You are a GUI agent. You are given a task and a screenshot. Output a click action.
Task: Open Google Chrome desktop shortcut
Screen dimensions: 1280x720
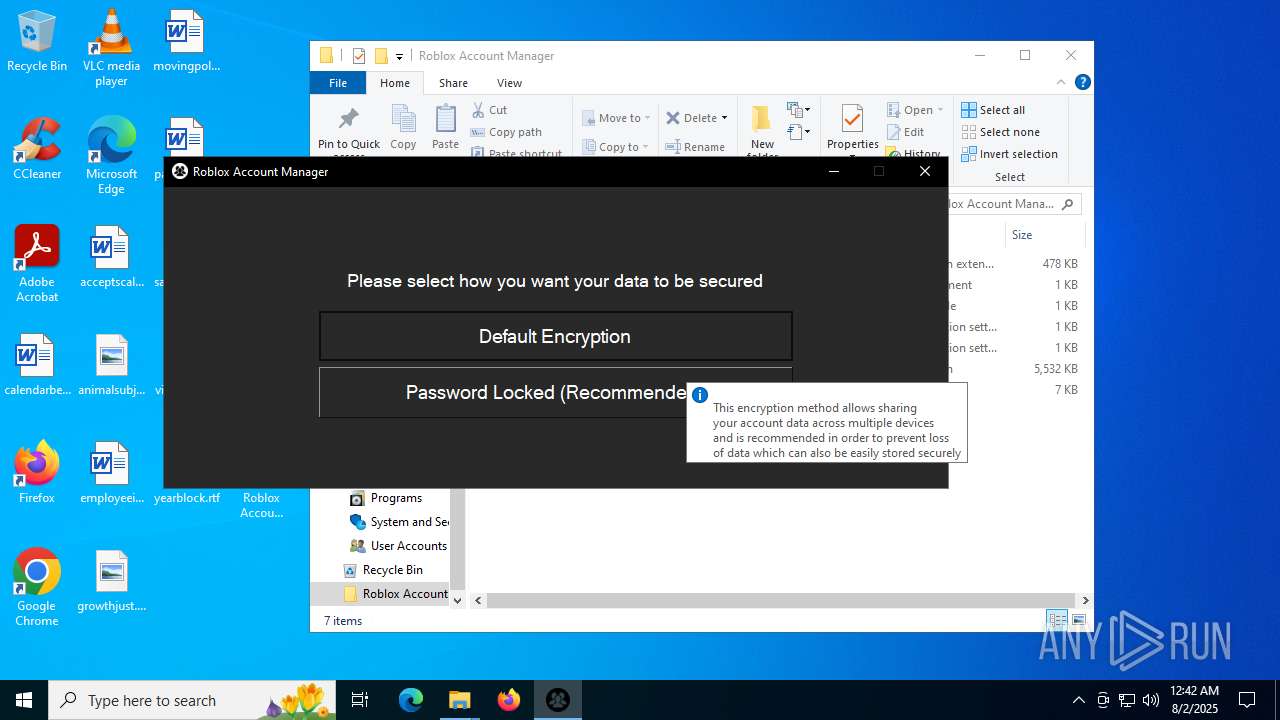point(37,587)
